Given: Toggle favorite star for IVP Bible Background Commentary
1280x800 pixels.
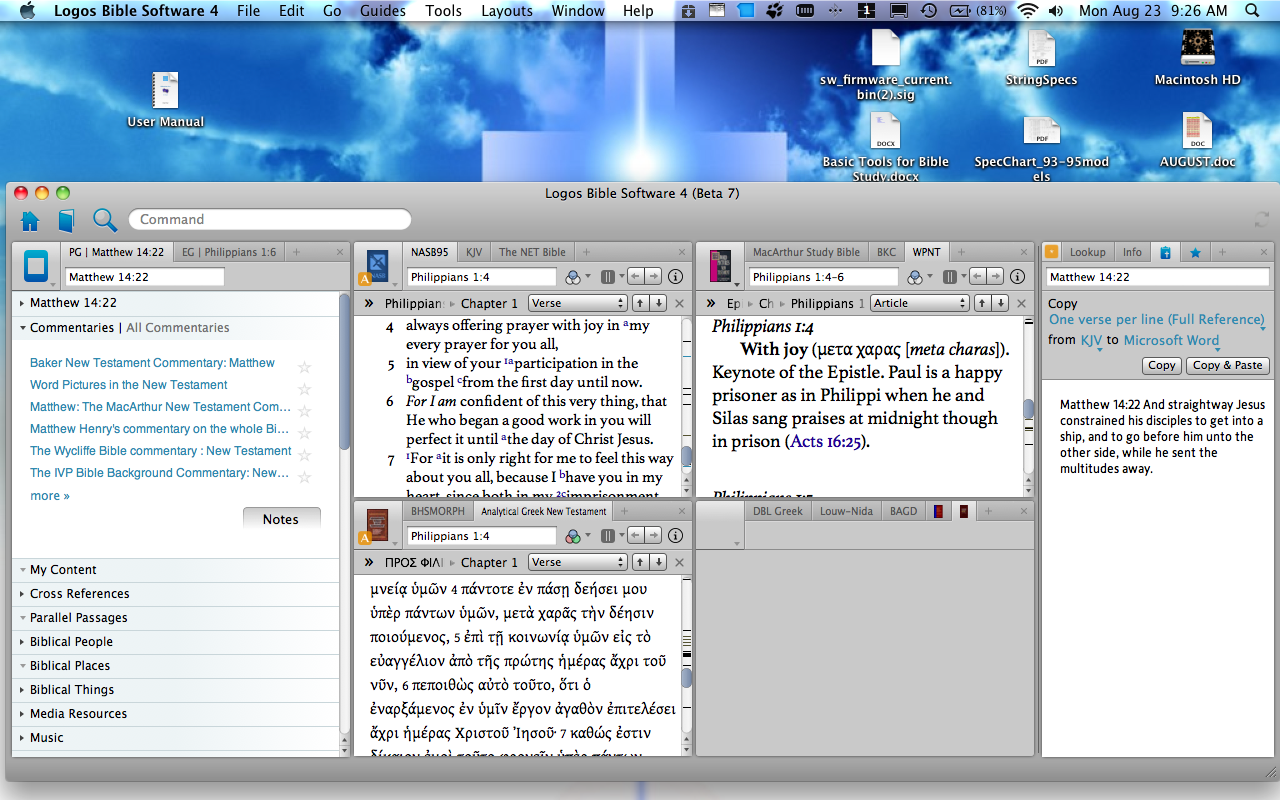Looking at the screenshot, I should click(x=305, y=476).
